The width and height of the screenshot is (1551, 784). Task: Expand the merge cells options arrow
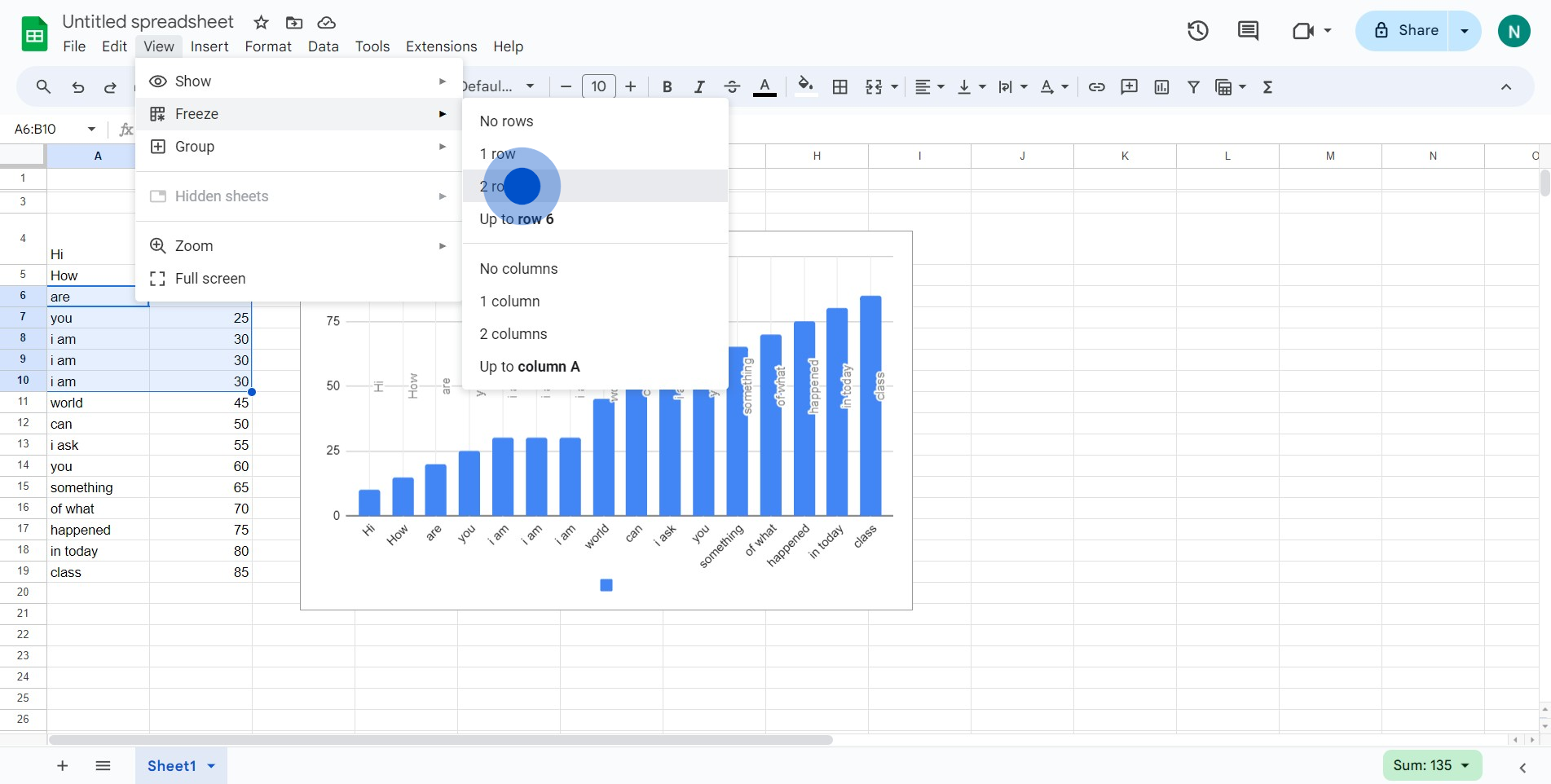point(894,87)
